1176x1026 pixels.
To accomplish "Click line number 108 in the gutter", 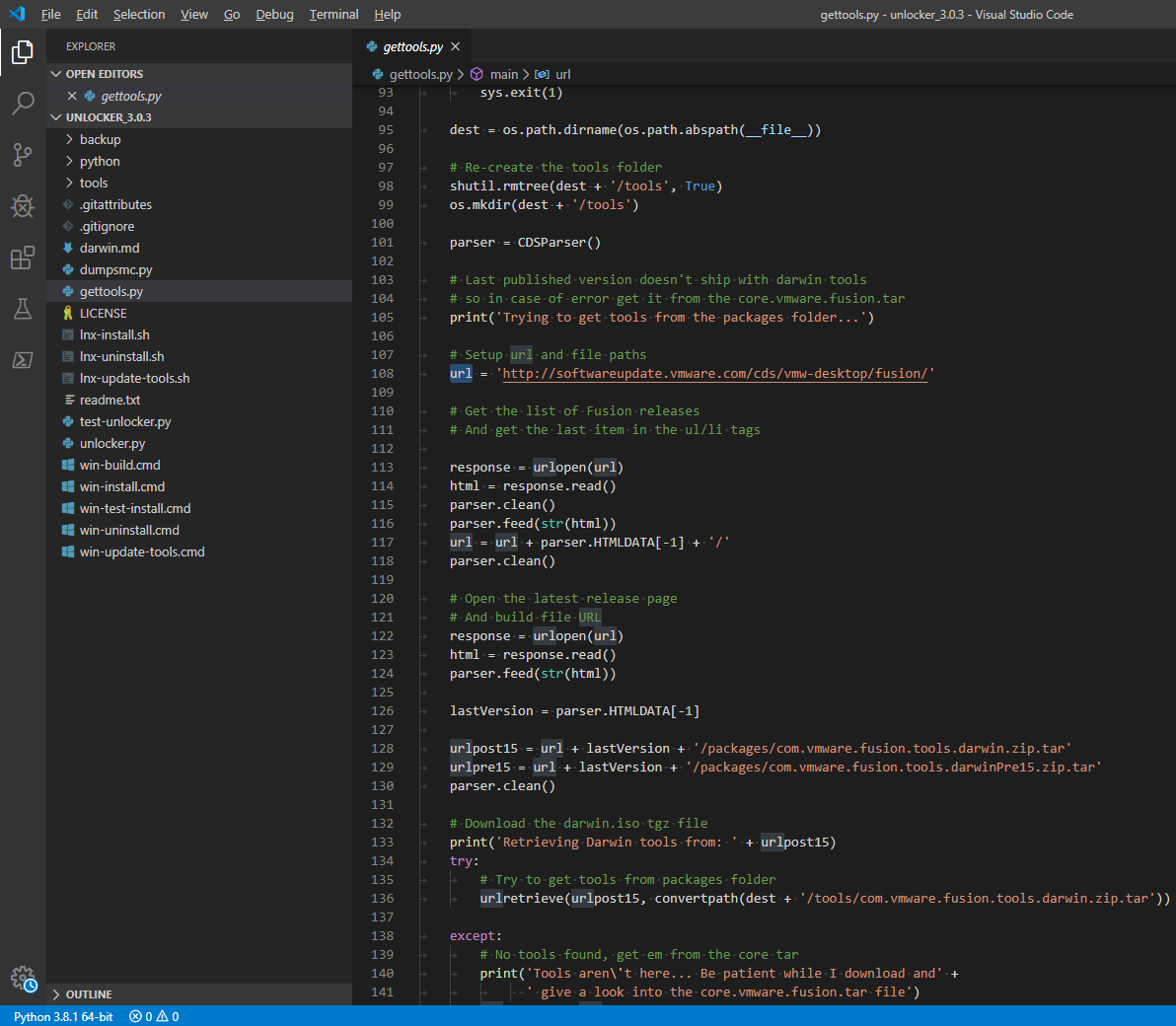I will tap(383, 374).
